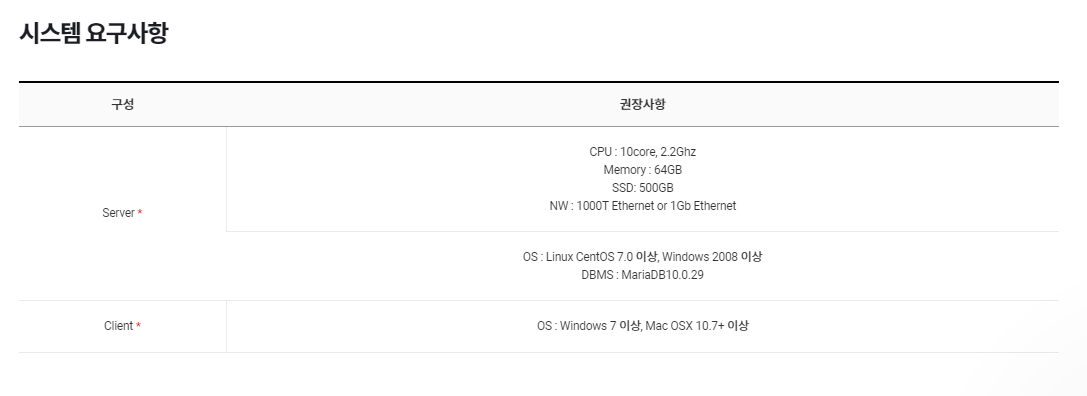Screen dimensions: 1087x396
Task: Click 1Gb Ethernet text in NW line
Action: click(704, 206)
